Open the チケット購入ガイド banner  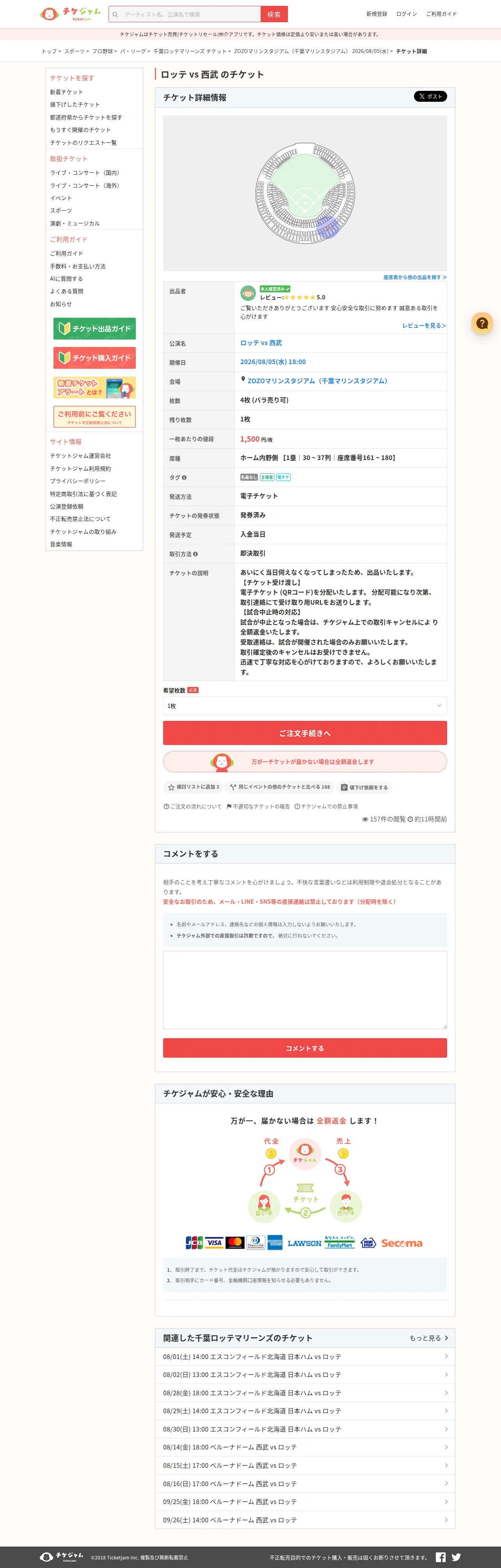[x=94, y=358]
